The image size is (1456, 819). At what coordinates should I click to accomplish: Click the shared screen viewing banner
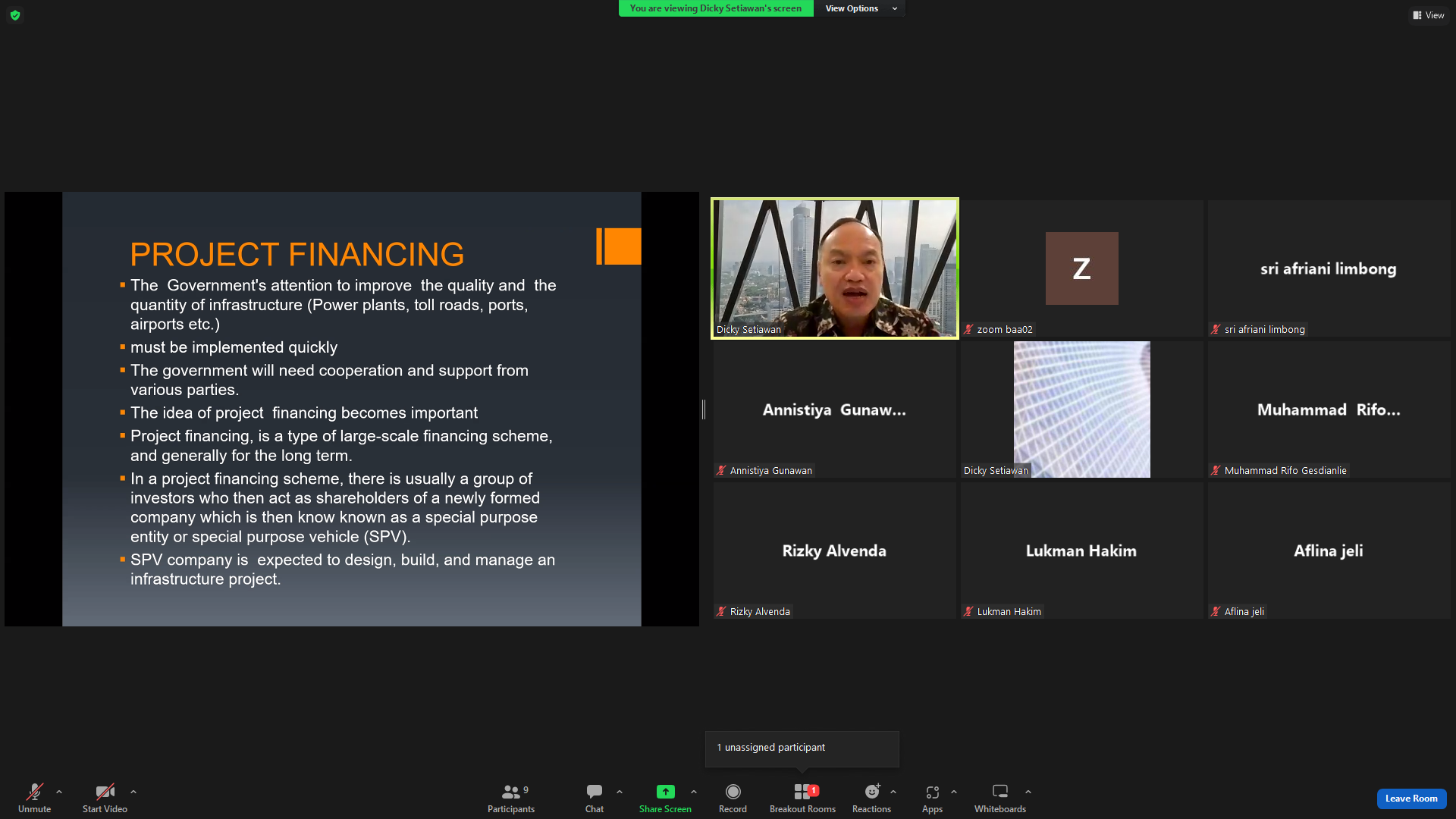(716, 8)
